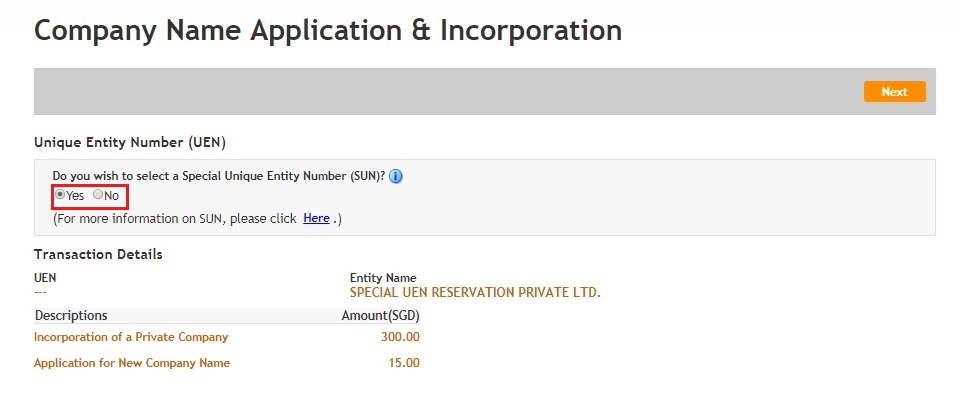Choose the No radio button for SUN
961x415 pixels.
(97, 195)
